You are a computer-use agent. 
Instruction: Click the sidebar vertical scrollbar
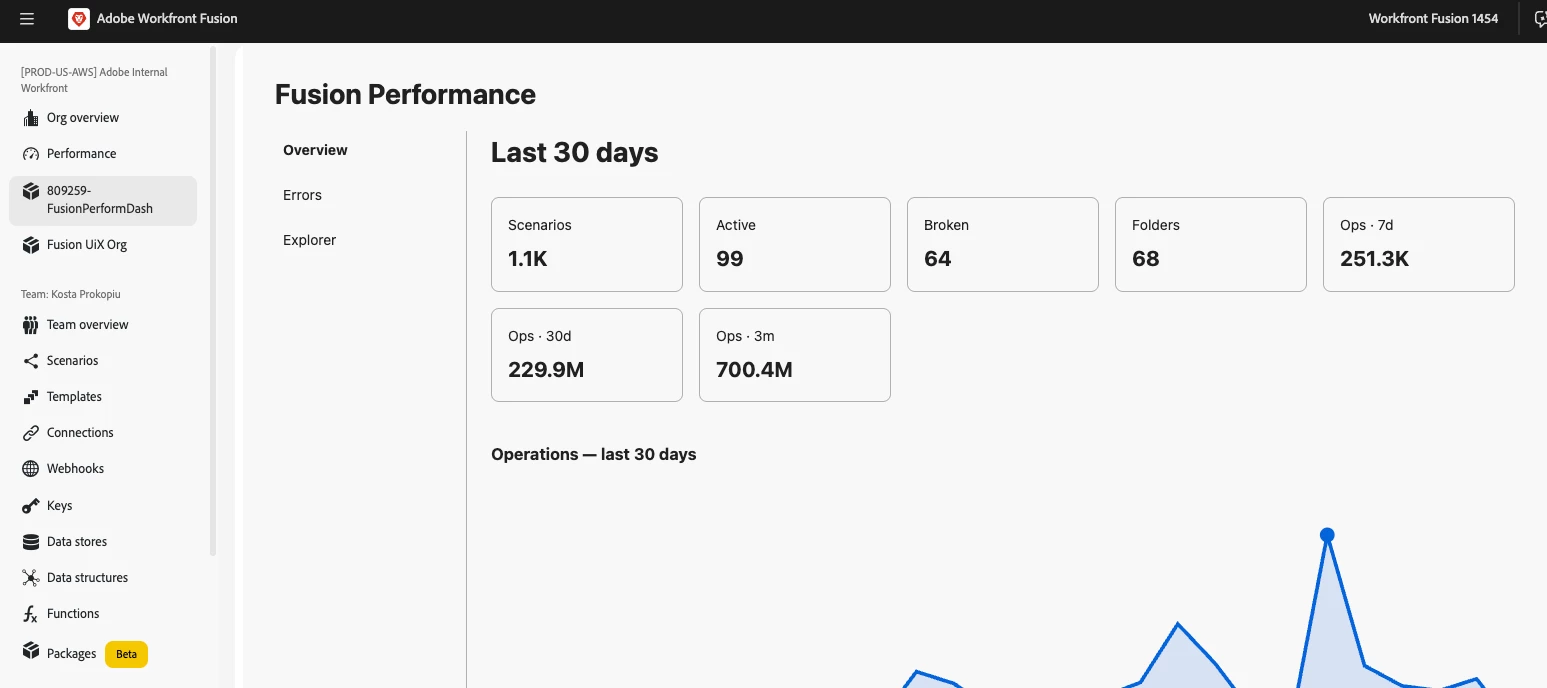[x=213, y=300]
